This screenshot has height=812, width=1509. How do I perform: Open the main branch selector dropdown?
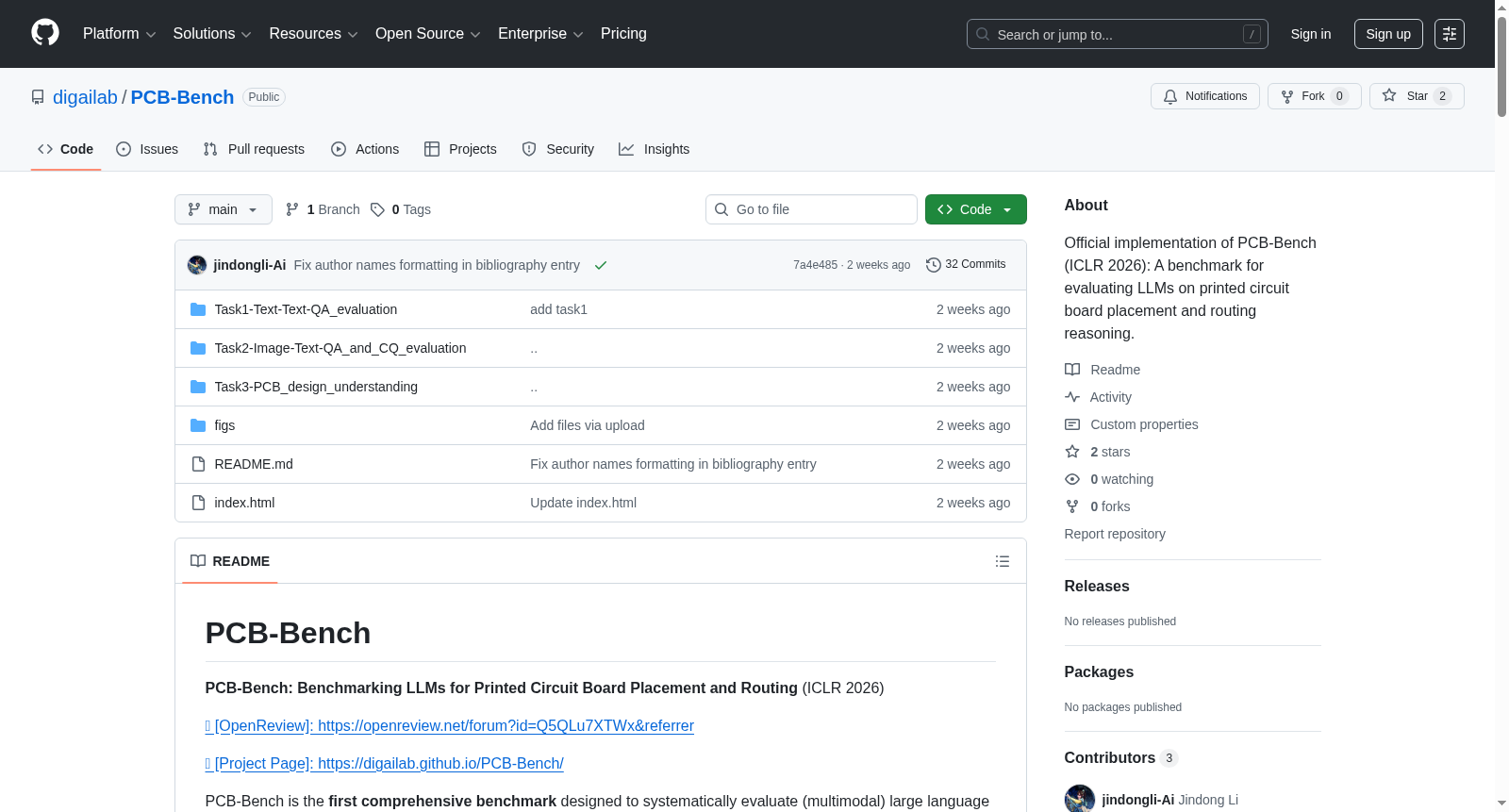224,209
